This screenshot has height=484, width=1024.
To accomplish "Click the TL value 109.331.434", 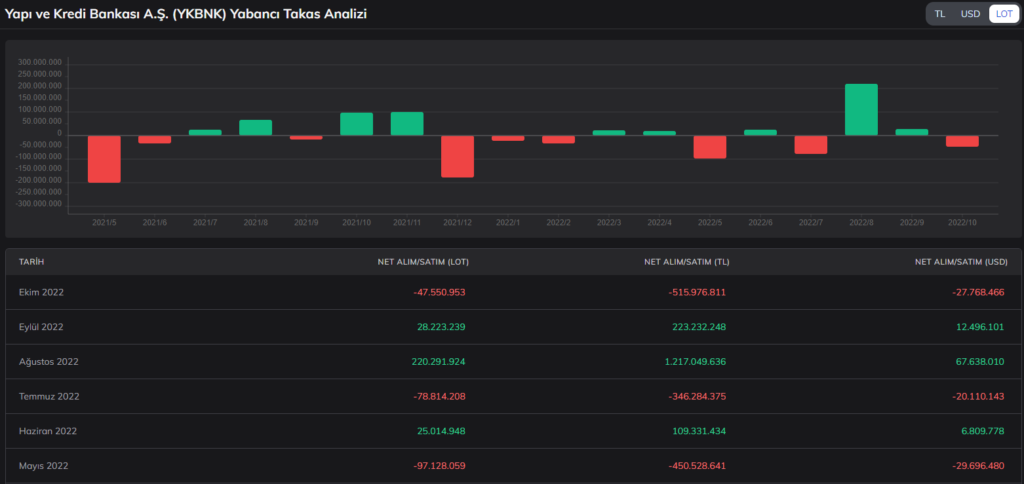I will (x=699, y=431).
